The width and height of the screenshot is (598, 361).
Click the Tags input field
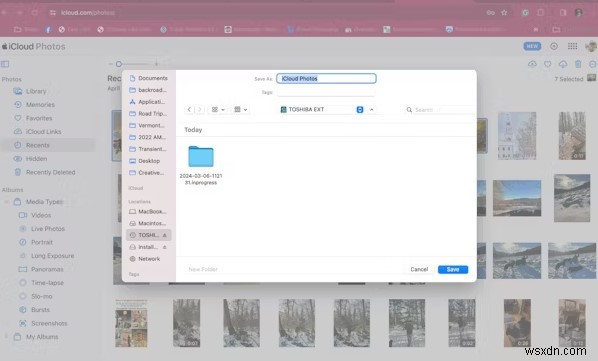click(x=326, y=92)
